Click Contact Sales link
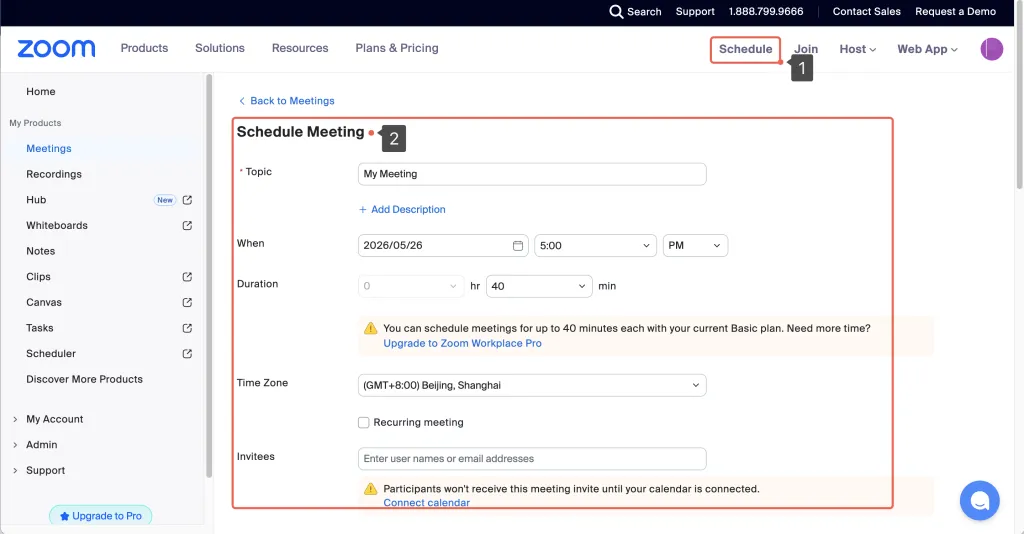The height and width of the screenshot is (534, 1024). pos(866,12)
